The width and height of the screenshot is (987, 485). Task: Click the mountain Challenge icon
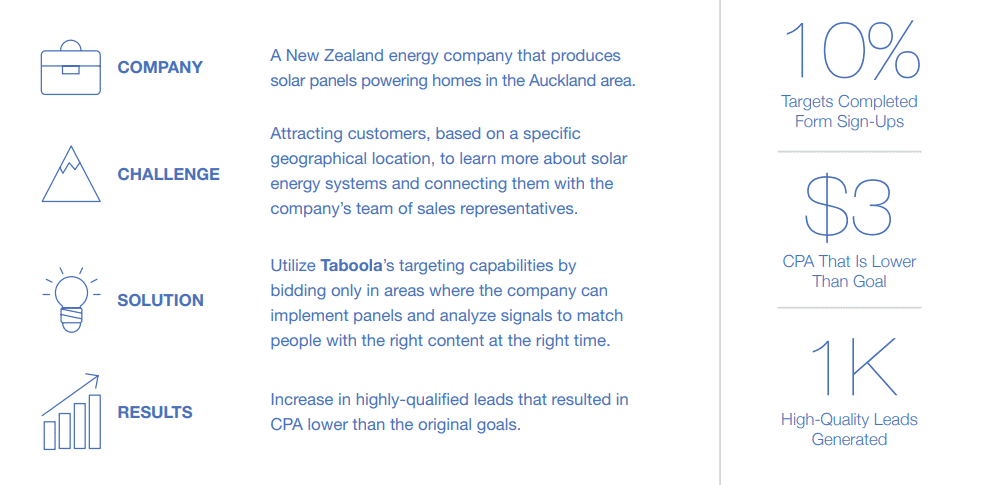pos(71,174)
